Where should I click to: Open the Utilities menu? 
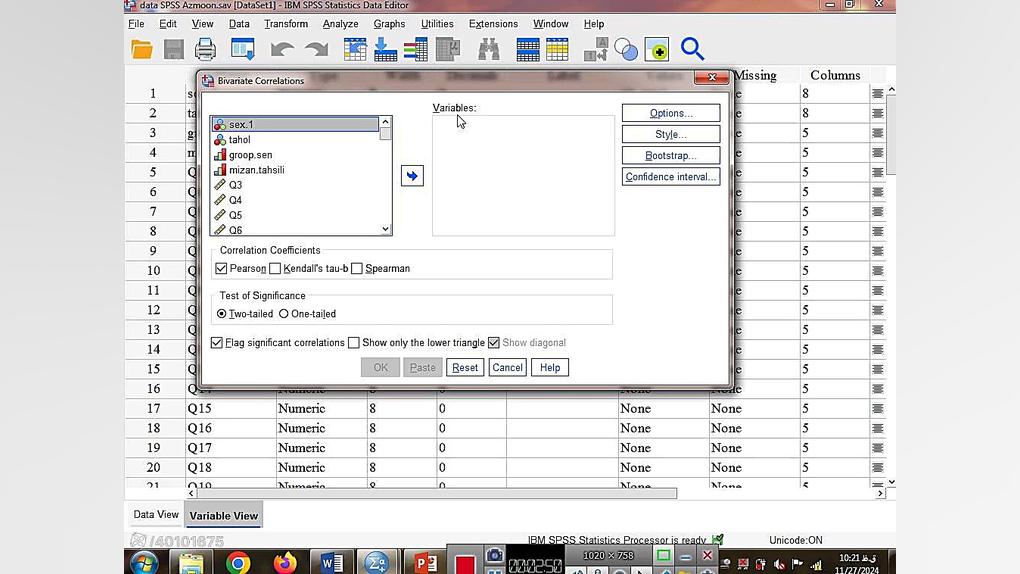click(437, 23)
